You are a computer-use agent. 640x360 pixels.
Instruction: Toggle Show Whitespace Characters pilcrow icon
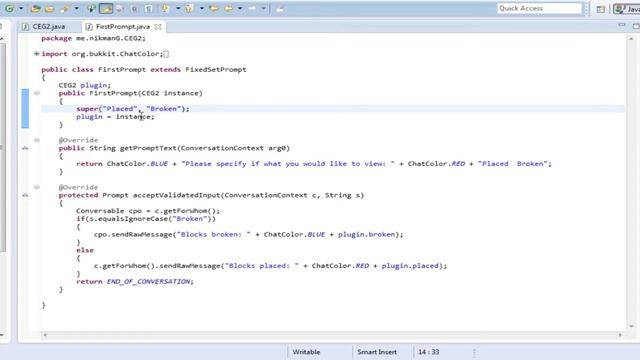coord(149,9)
